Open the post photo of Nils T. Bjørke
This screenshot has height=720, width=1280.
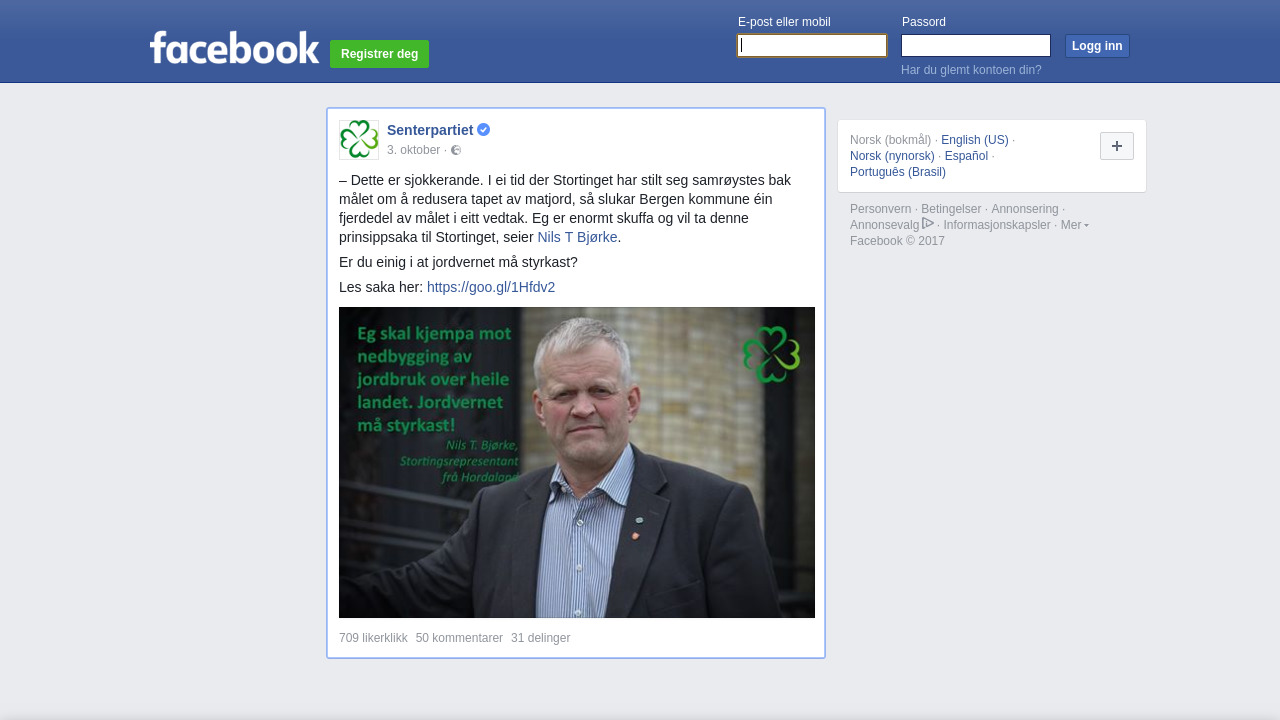[x=577, y=462]
